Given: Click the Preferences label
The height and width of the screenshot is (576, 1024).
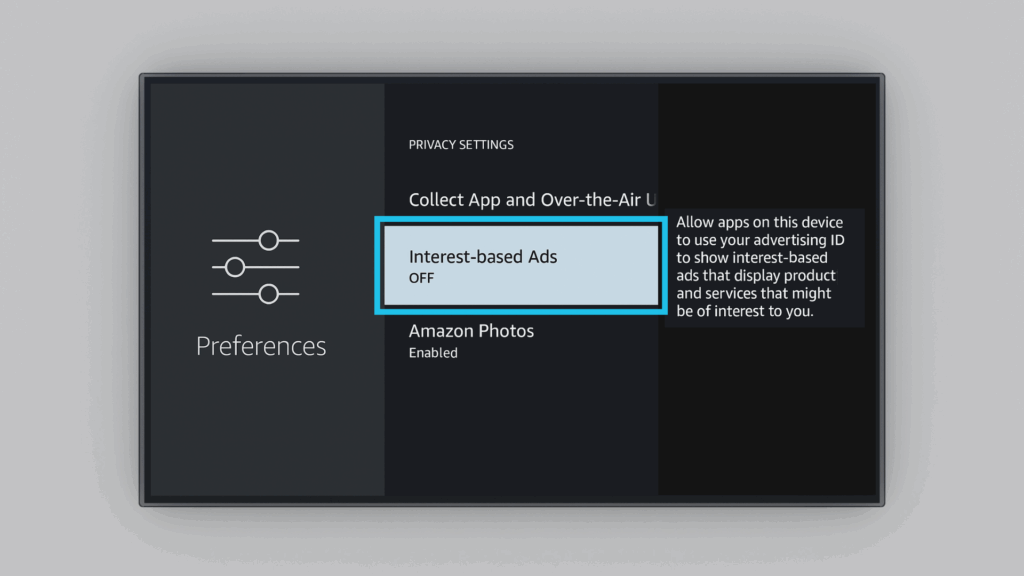Looking at the screenshot, I should point(261,346).
